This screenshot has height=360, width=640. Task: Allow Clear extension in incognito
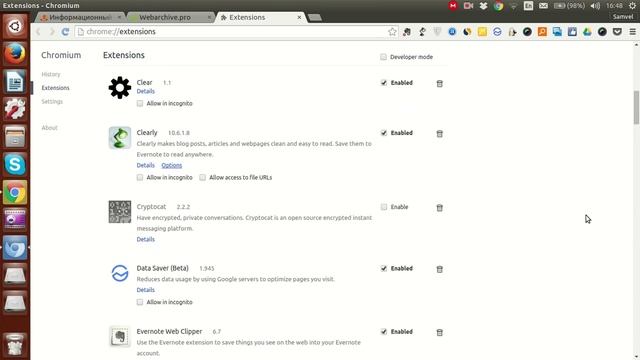click(140, 103)
